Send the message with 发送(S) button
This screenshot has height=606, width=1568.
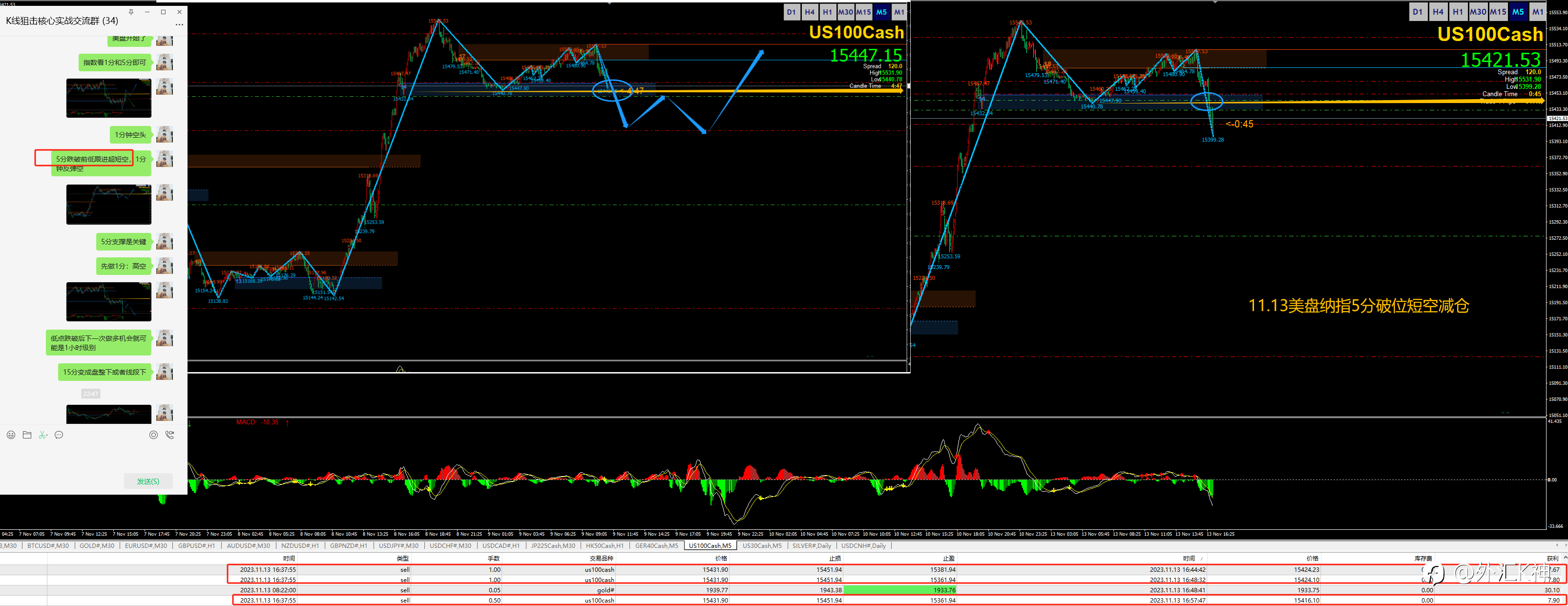click(148, 481)
